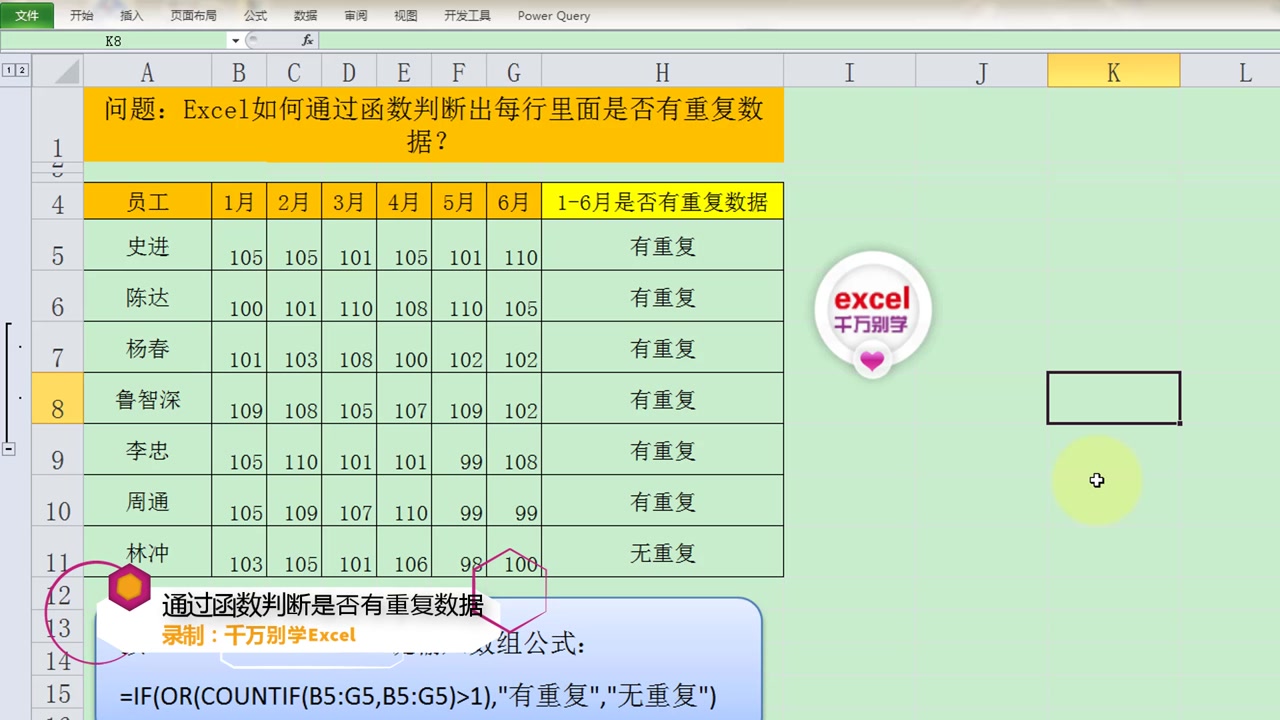Click employee name cell 史进

(147, 245)
